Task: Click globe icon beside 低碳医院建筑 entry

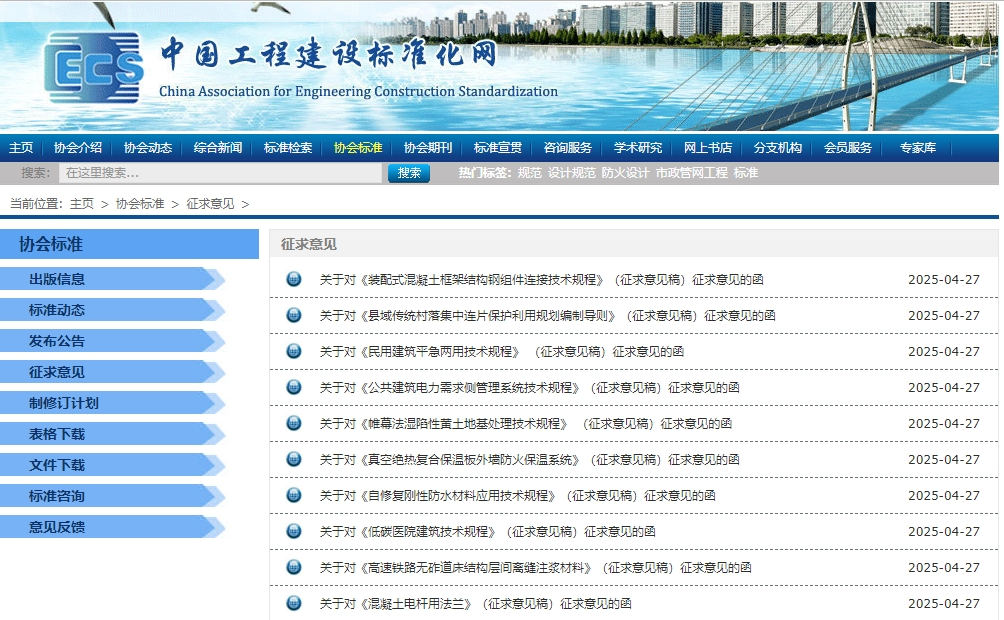Action: pos(294,532)
